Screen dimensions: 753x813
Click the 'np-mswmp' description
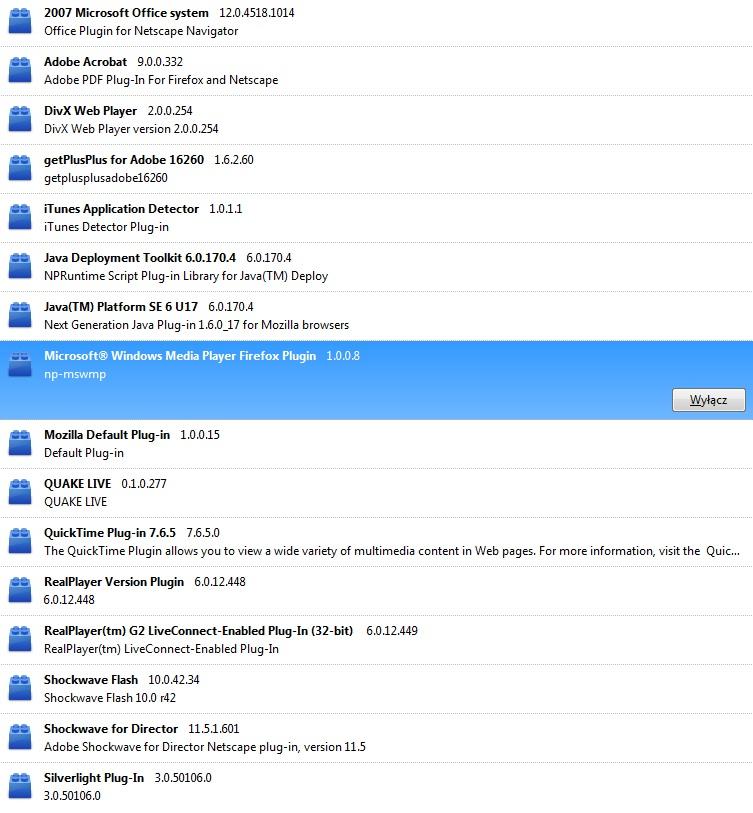pyautogui.click(x=75, y=374)
